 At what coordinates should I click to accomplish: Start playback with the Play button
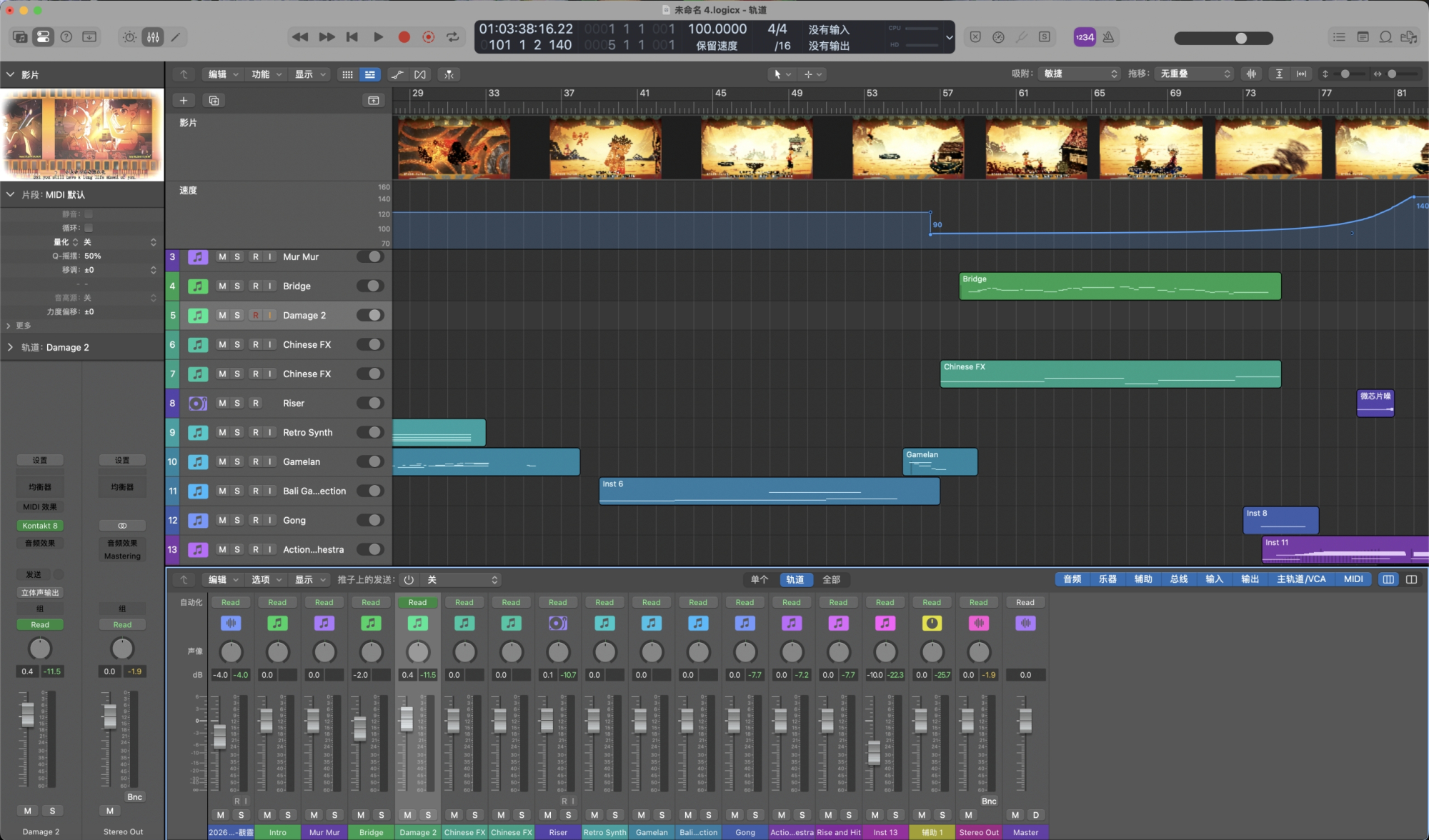[378, 37]
